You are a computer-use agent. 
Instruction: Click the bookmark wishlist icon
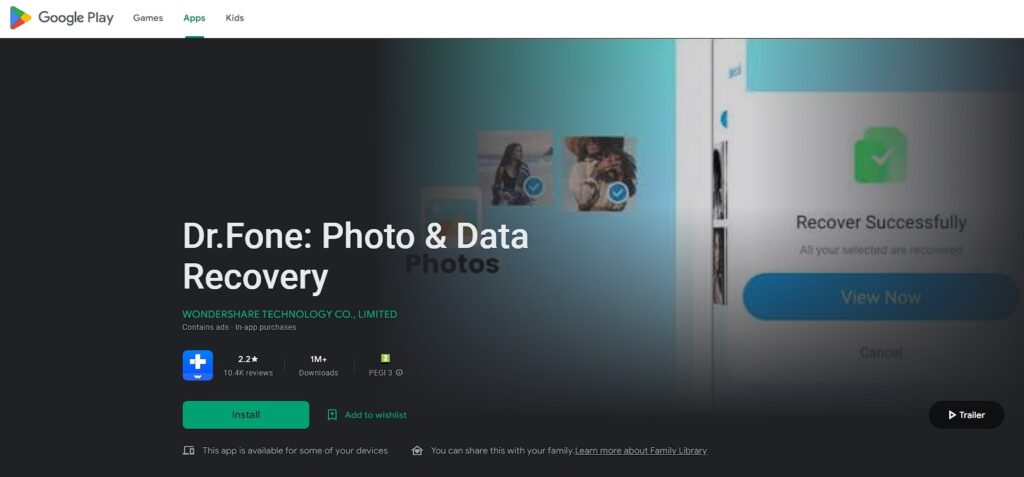pos(332,415)
